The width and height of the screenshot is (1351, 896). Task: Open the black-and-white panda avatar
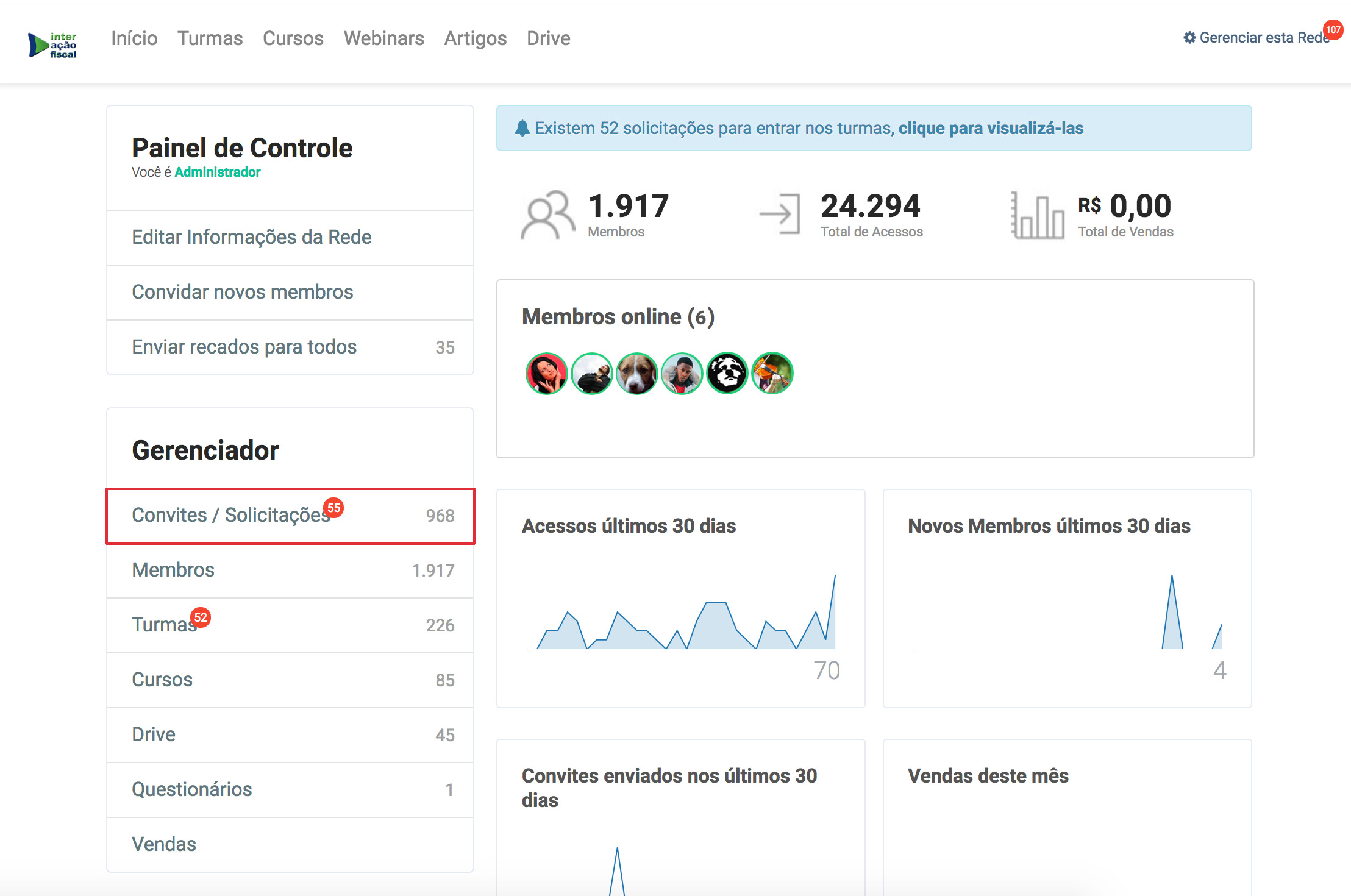tap(727, 373)
